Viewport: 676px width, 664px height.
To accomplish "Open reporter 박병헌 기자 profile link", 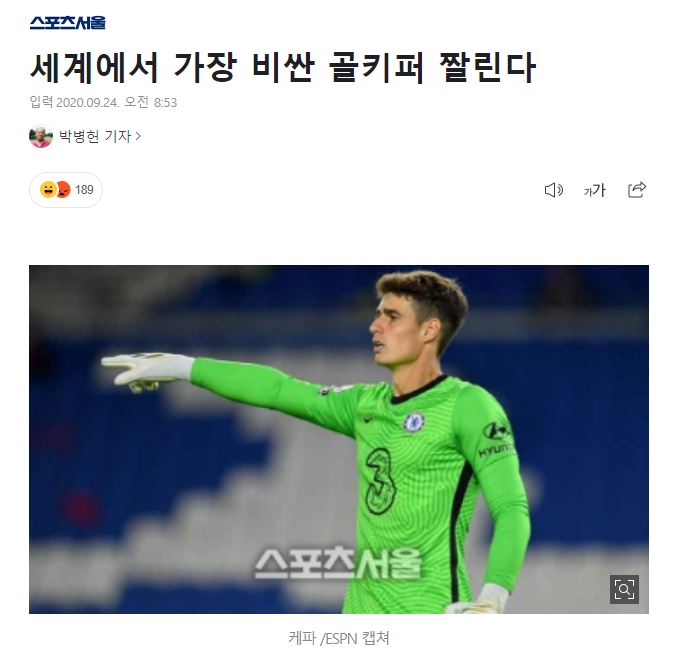I will pos(95,136).
